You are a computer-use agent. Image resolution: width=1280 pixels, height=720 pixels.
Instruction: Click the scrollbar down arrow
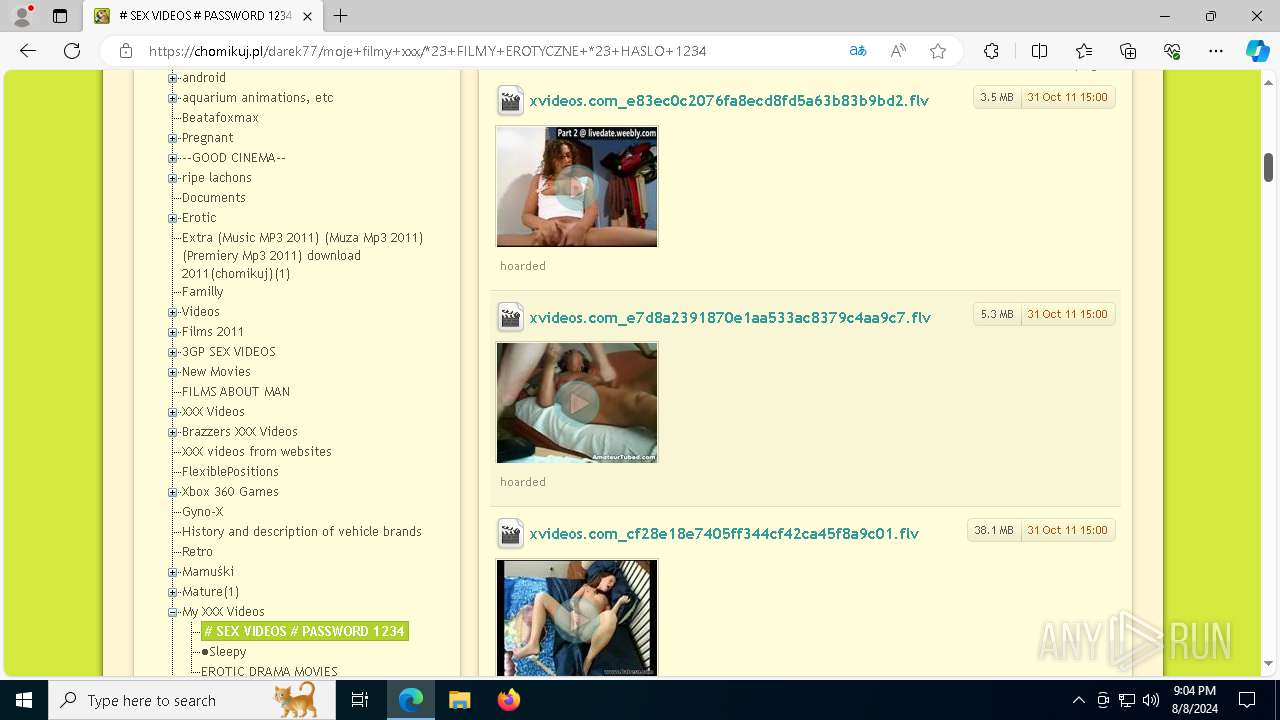(x=1269, y=663)
